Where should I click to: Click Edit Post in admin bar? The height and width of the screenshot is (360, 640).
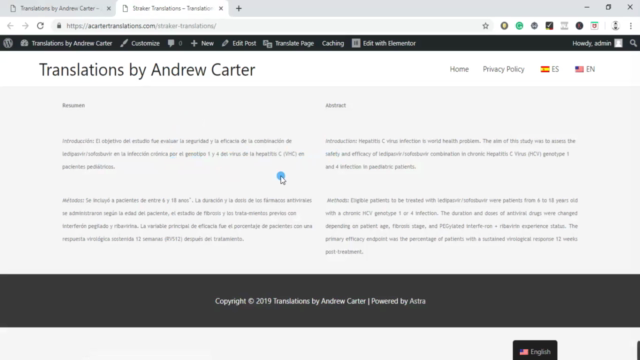click(239, 43)
